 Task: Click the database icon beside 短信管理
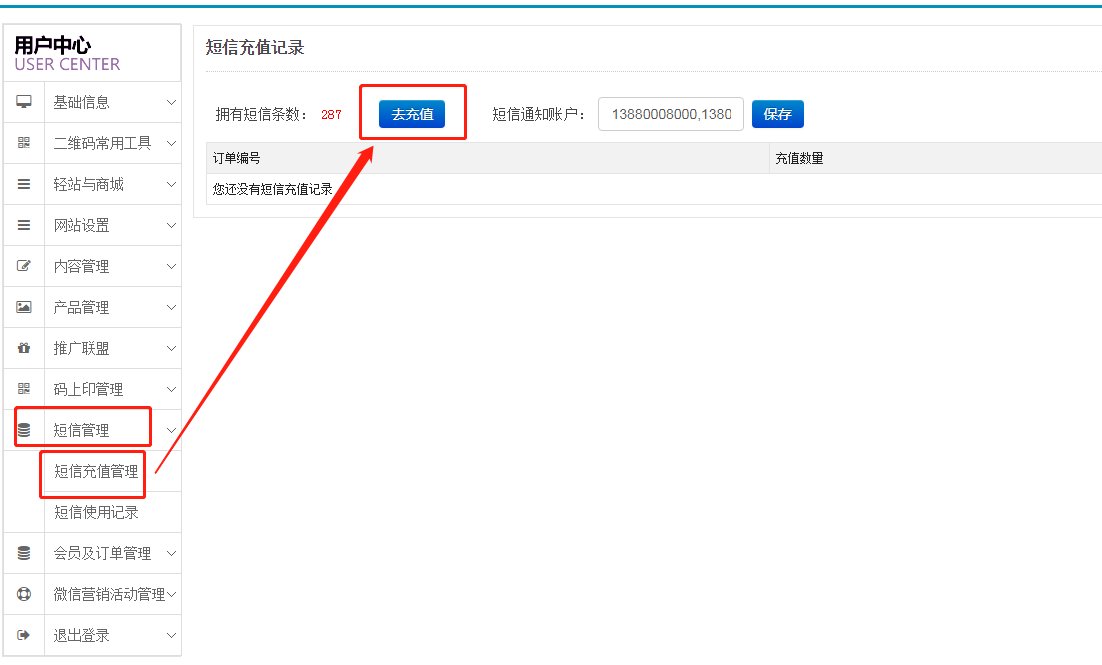coord(24,430)
